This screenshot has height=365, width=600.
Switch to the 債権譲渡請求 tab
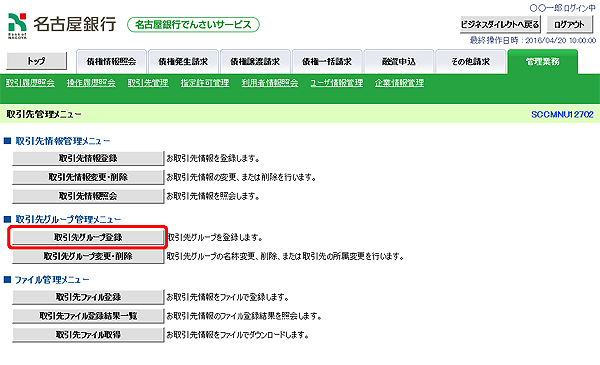pyautogui.click(x=255, y=62)
